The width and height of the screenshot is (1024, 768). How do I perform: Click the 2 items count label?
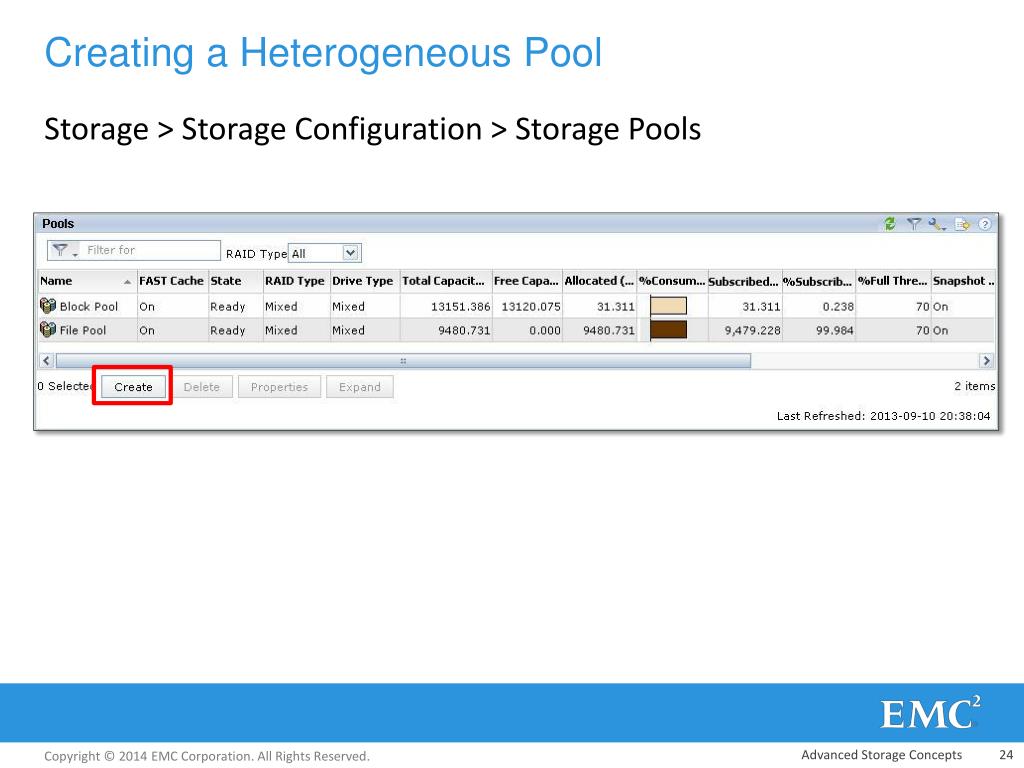(x=974, y=386)
